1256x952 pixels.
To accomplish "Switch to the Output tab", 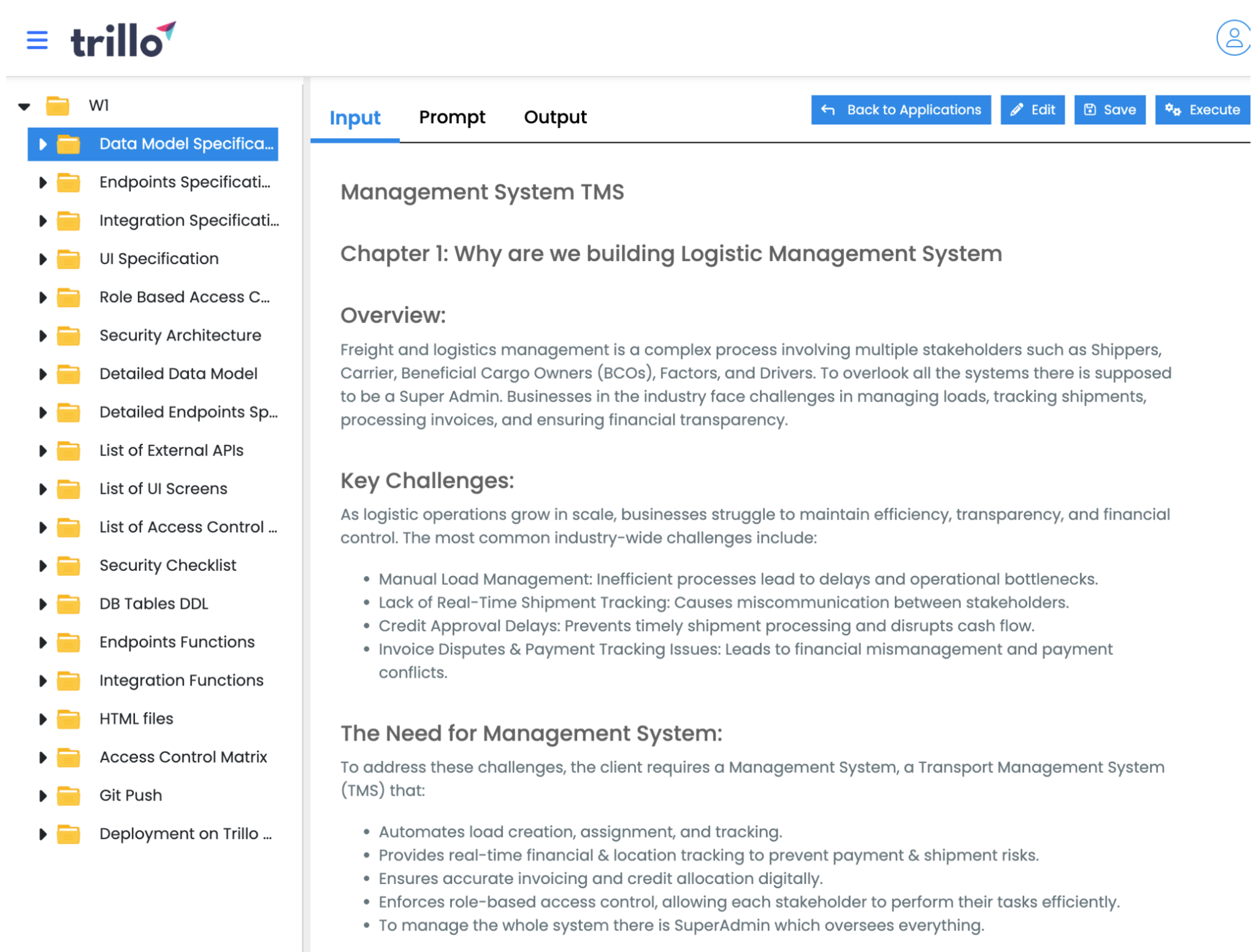I will click(x=554, y=117).
